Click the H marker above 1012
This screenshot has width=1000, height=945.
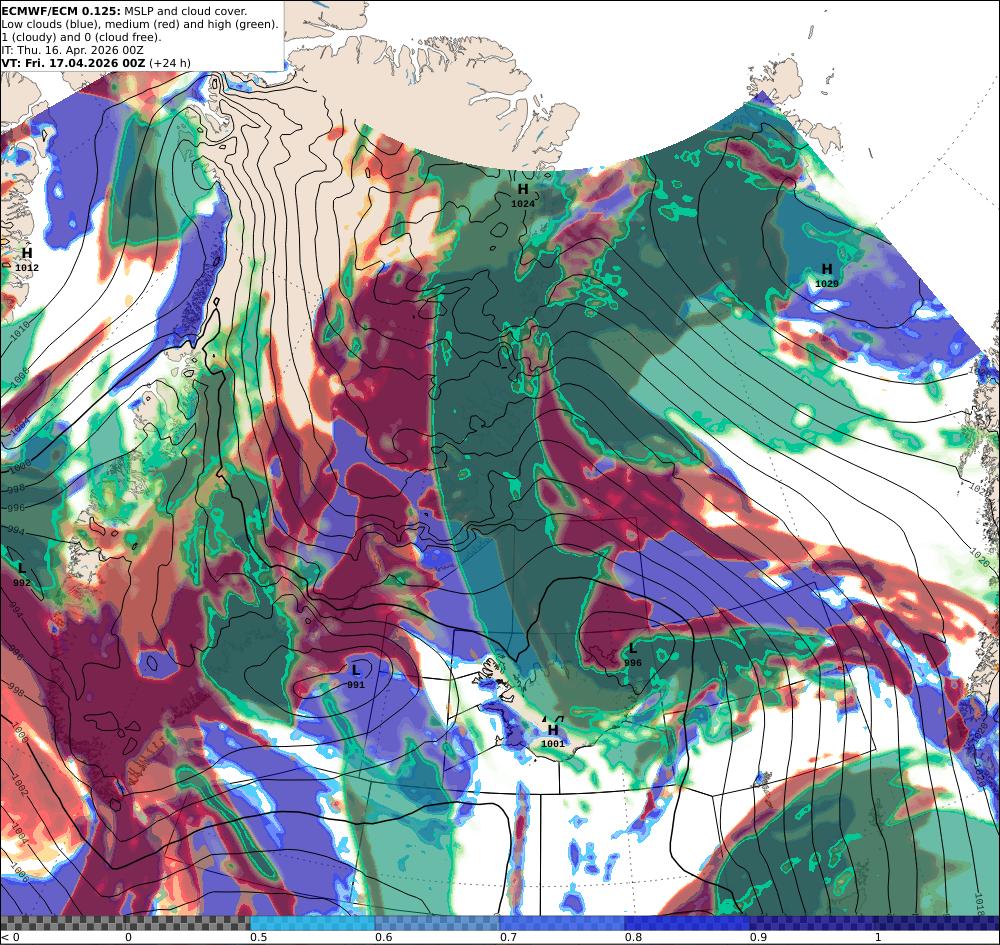(x=27, y=253)
